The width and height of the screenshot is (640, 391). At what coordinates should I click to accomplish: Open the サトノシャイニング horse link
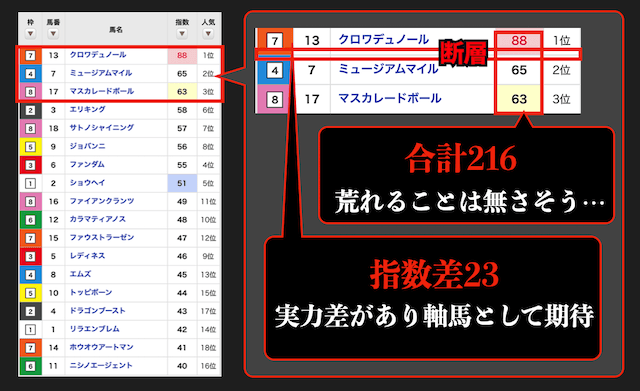[102, 128]
